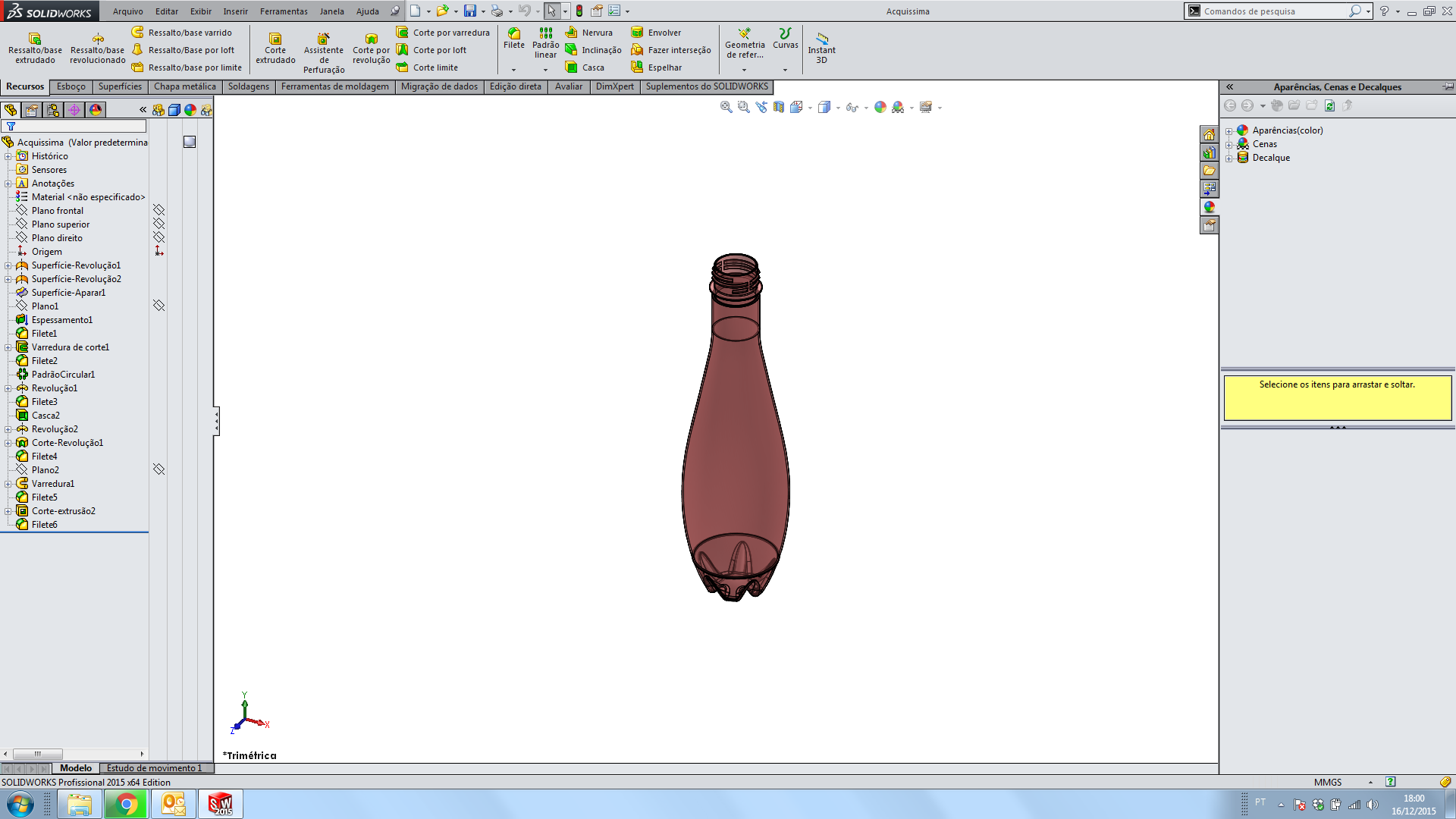Viewport: 1456px width, 819px height.
Task: Click the Filete fillet tool icon
Action: (x=514, y=34)
